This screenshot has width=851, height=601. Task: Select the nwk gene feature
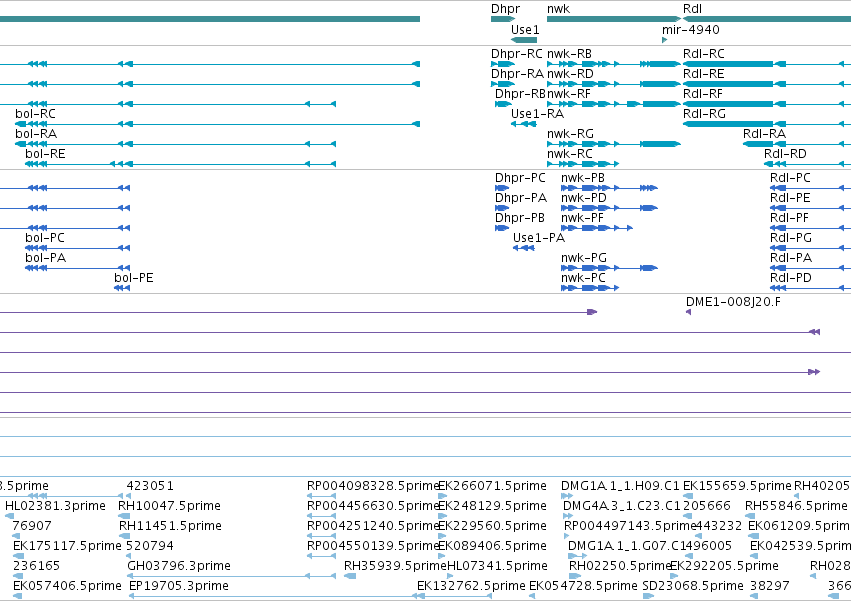pyautogui.click(x=614, y=19)
